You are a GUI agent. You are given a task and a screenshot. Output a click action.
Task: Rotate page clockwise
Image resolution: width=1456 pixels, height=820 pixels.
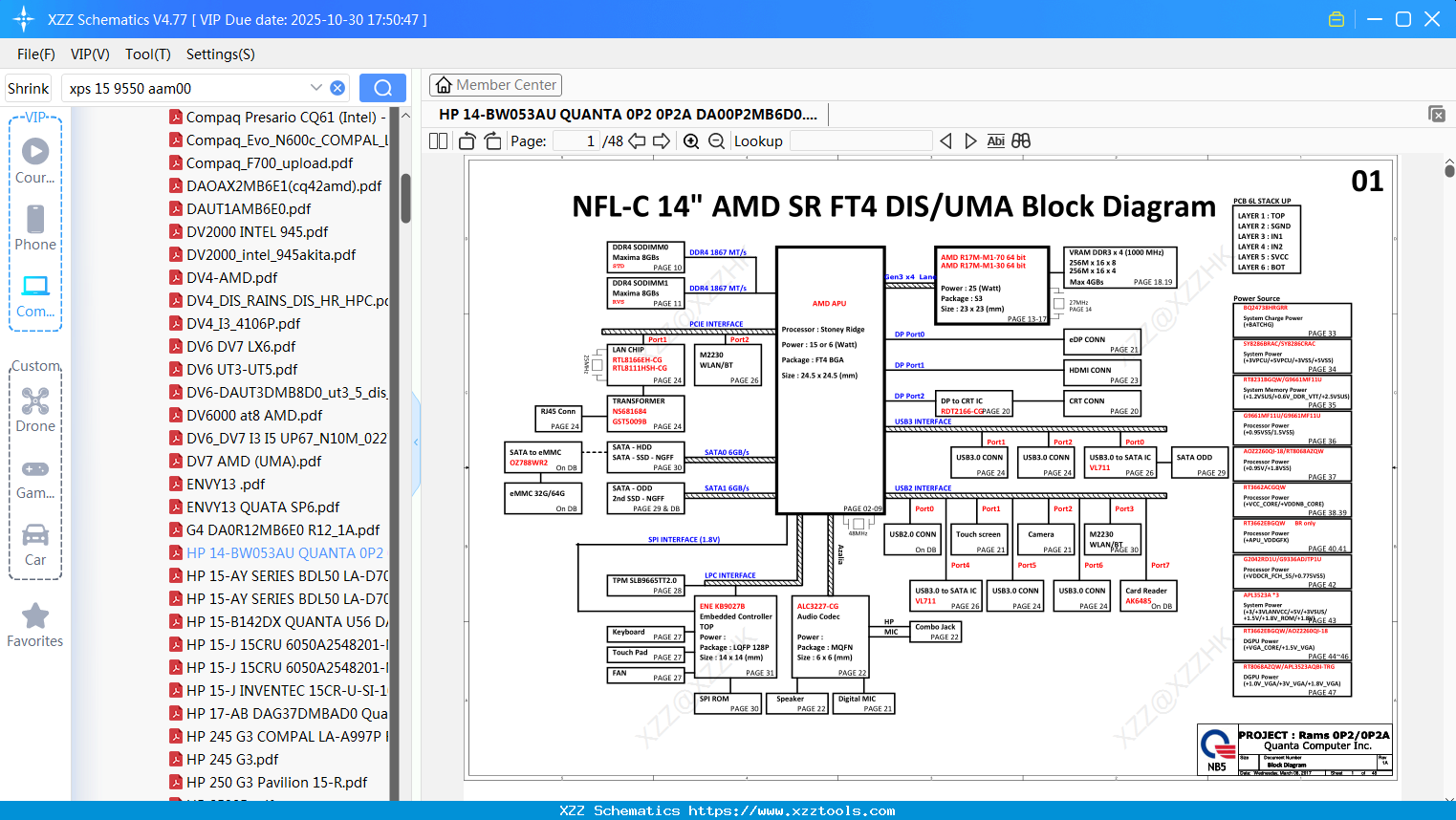click(492, 140)
